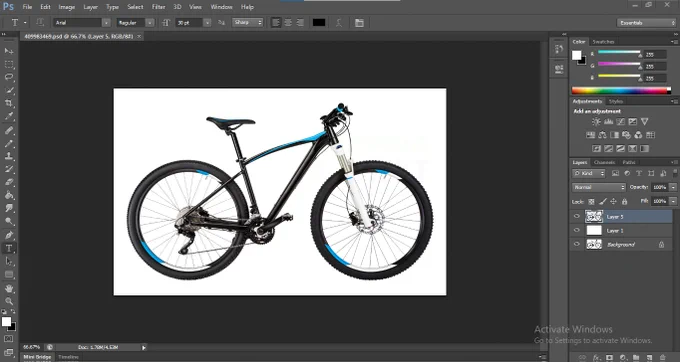Open the Filter menu
680x362 pixels.
[x=158, y=7]
